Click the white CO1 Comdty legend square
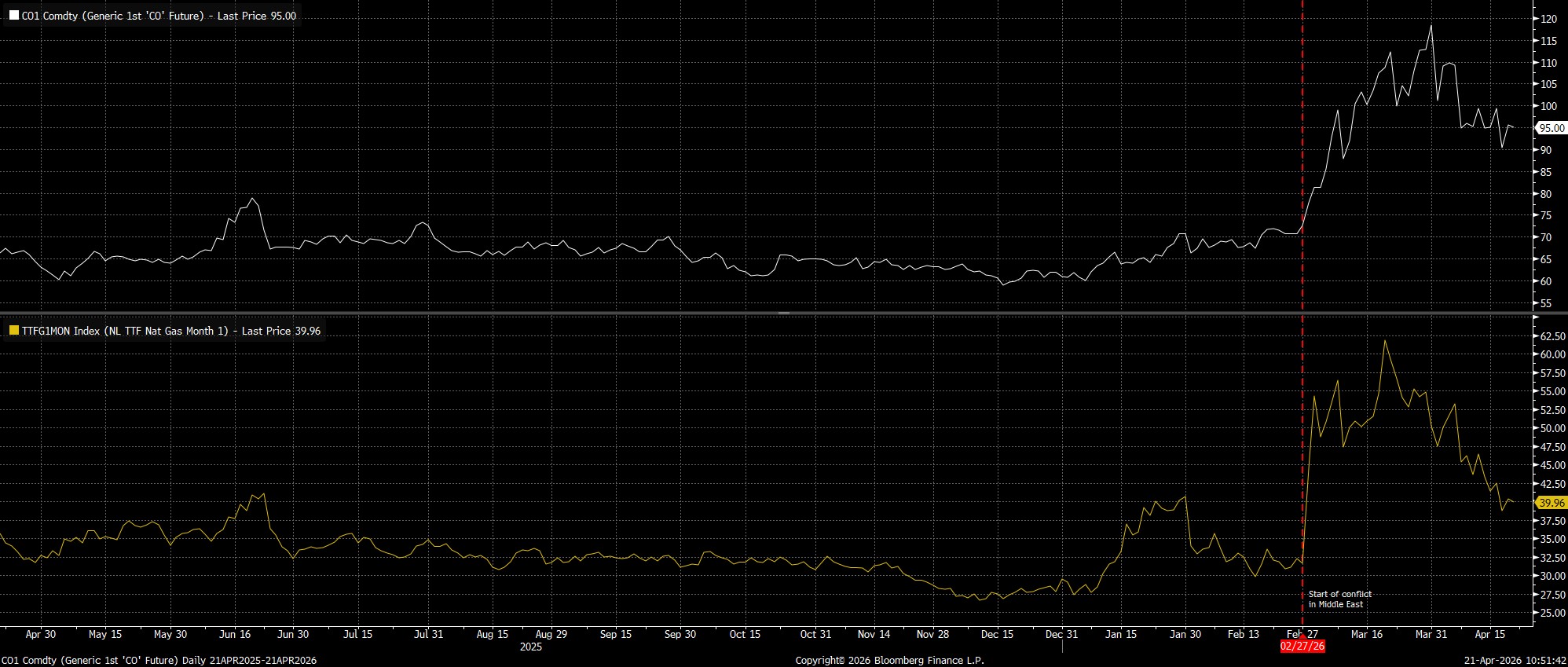 click(13, 16)
